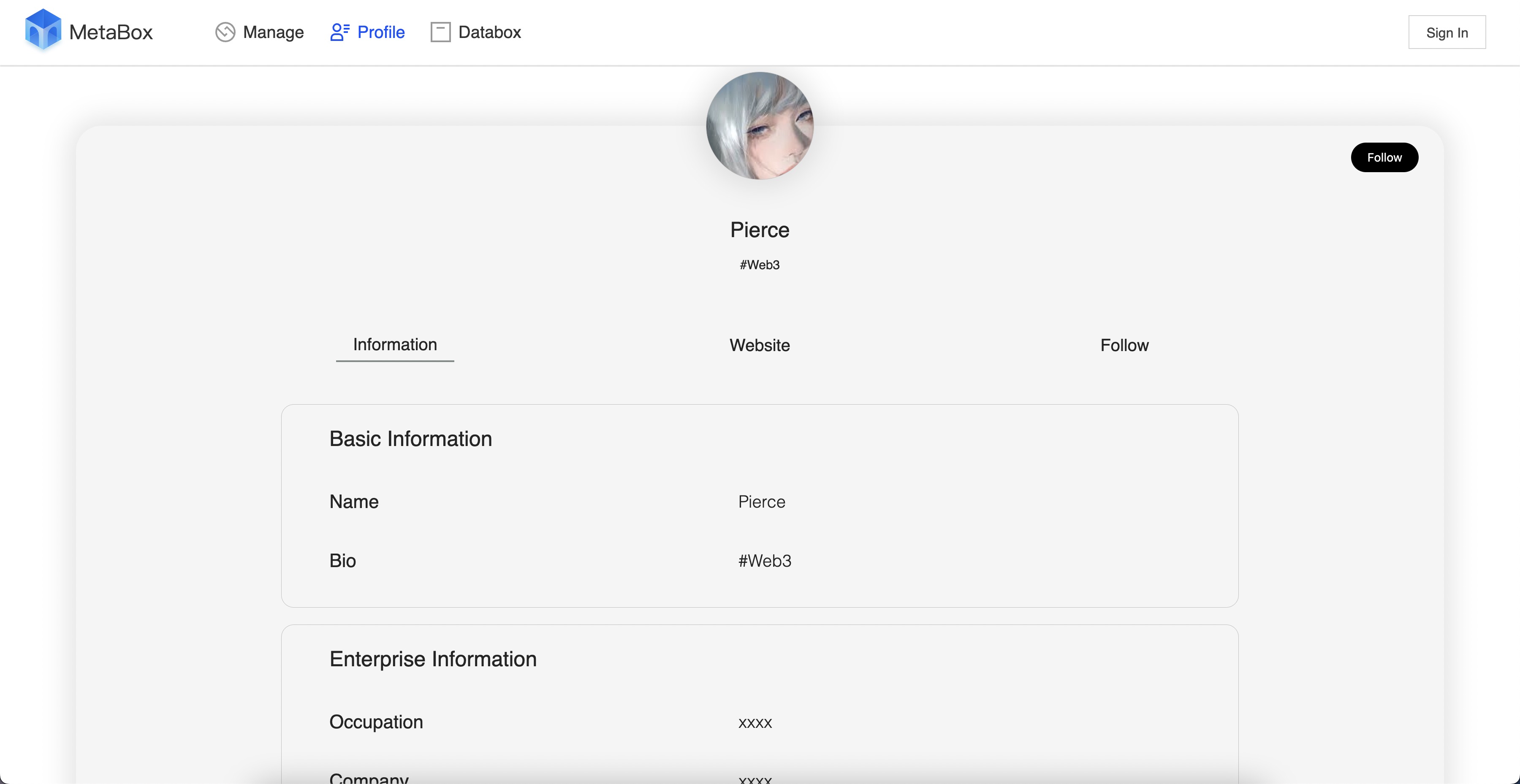Click the MetaBox brand name text
Image resolution: width=1520 pixels, height=784 pixels.
click(x=111, y=32)
